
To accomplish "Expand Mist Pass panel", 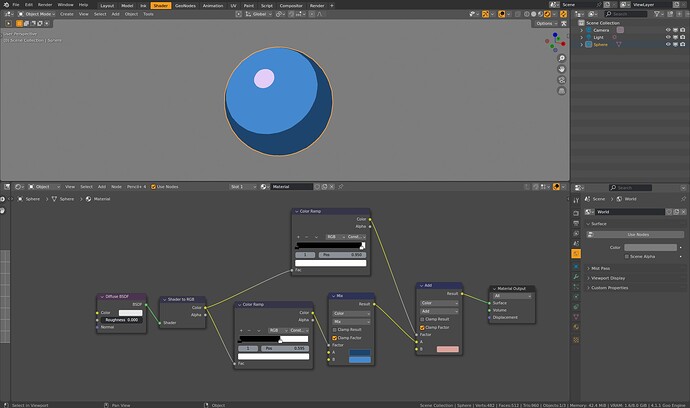I will [x=636, y=268].
